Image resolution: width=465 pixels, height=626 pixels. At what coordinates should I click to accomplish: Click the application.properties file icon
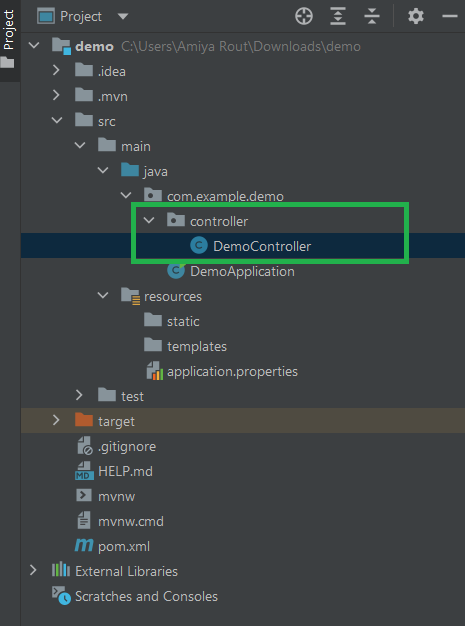(154, 371)
